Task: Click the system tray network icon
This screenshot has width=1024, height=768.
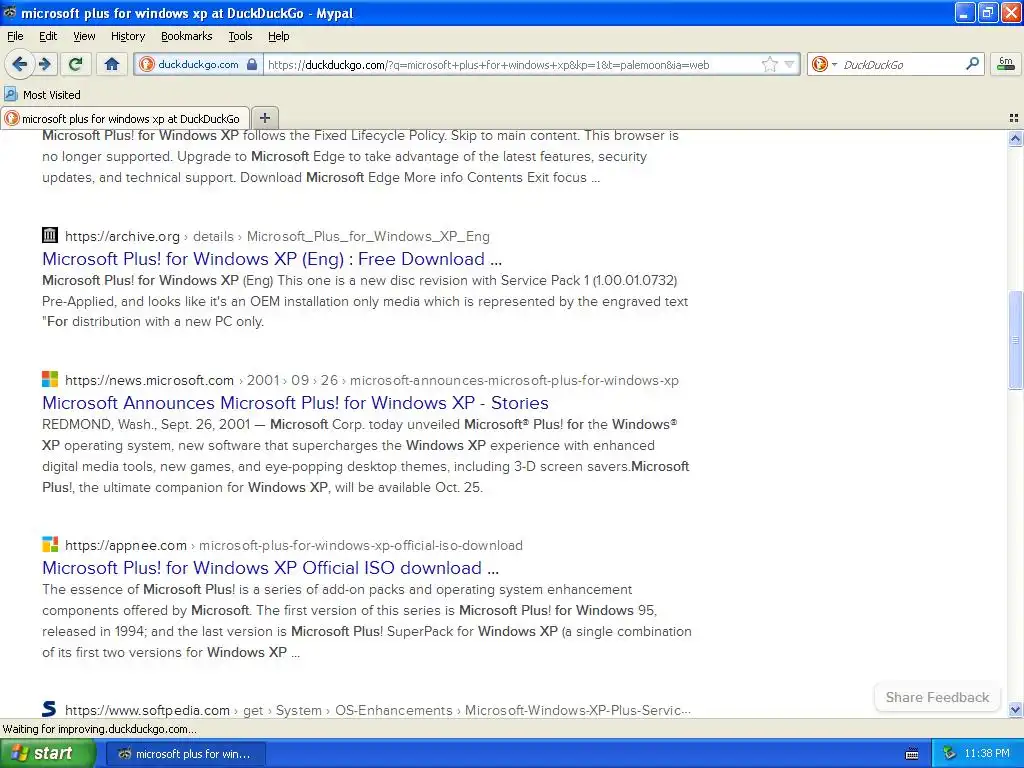Action: point(949,754)
